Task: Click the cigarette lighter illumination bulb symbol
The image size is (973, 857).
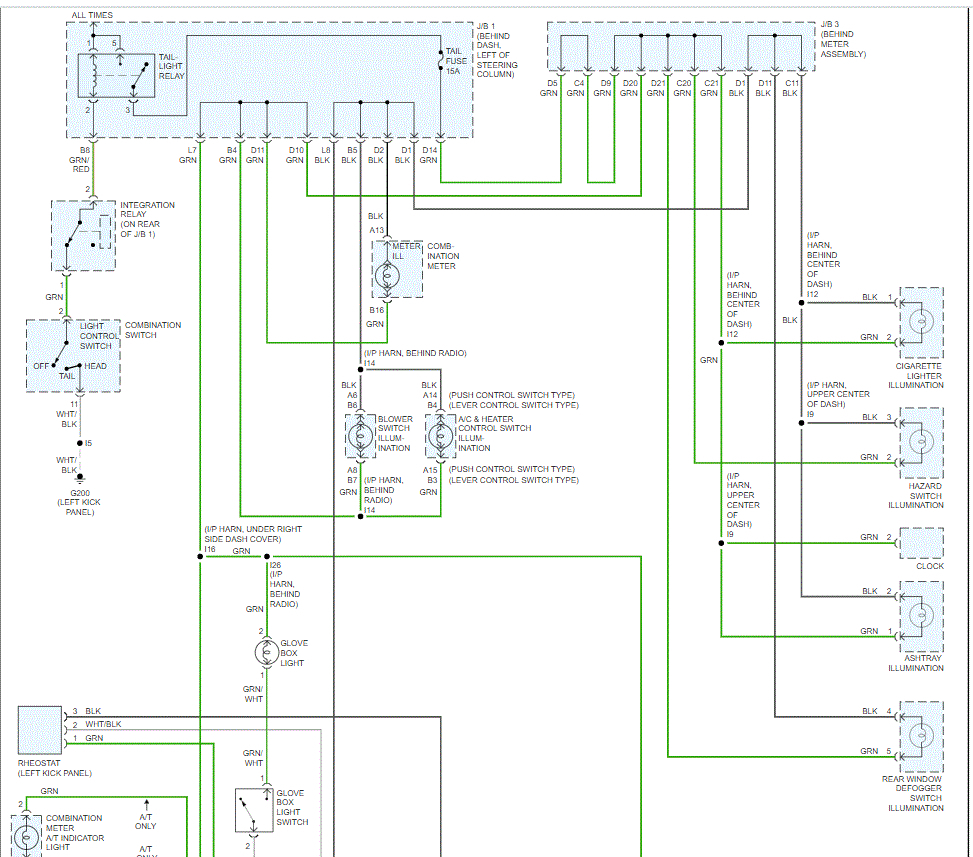Action: [921, 322]
